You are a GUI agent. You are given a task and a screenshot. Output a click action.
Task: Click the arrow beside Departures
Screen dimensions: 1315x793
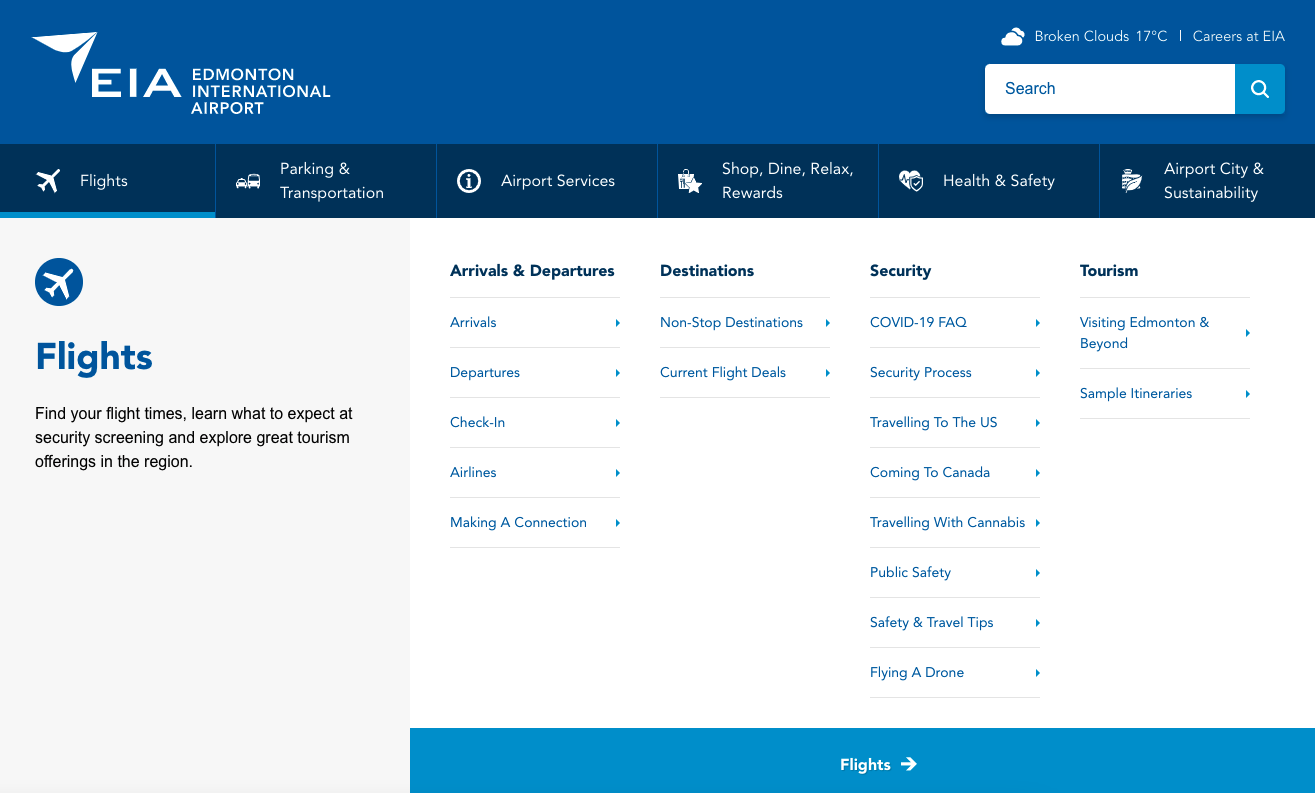(x=618, y=373)
